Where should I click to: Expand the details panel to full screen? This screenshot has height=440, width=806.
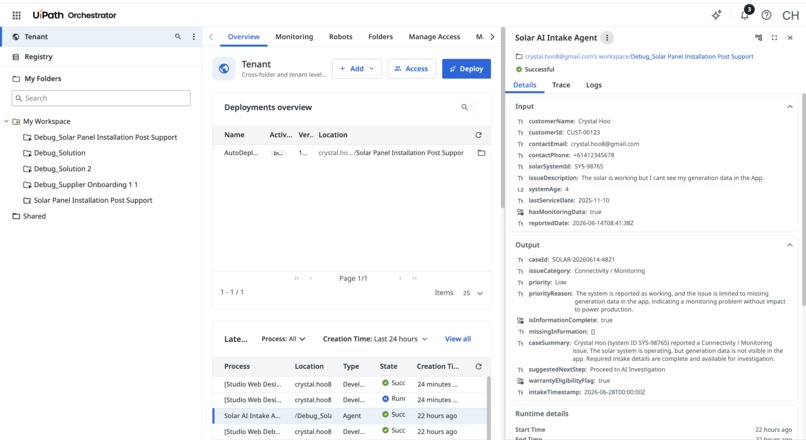coord(775,38)
